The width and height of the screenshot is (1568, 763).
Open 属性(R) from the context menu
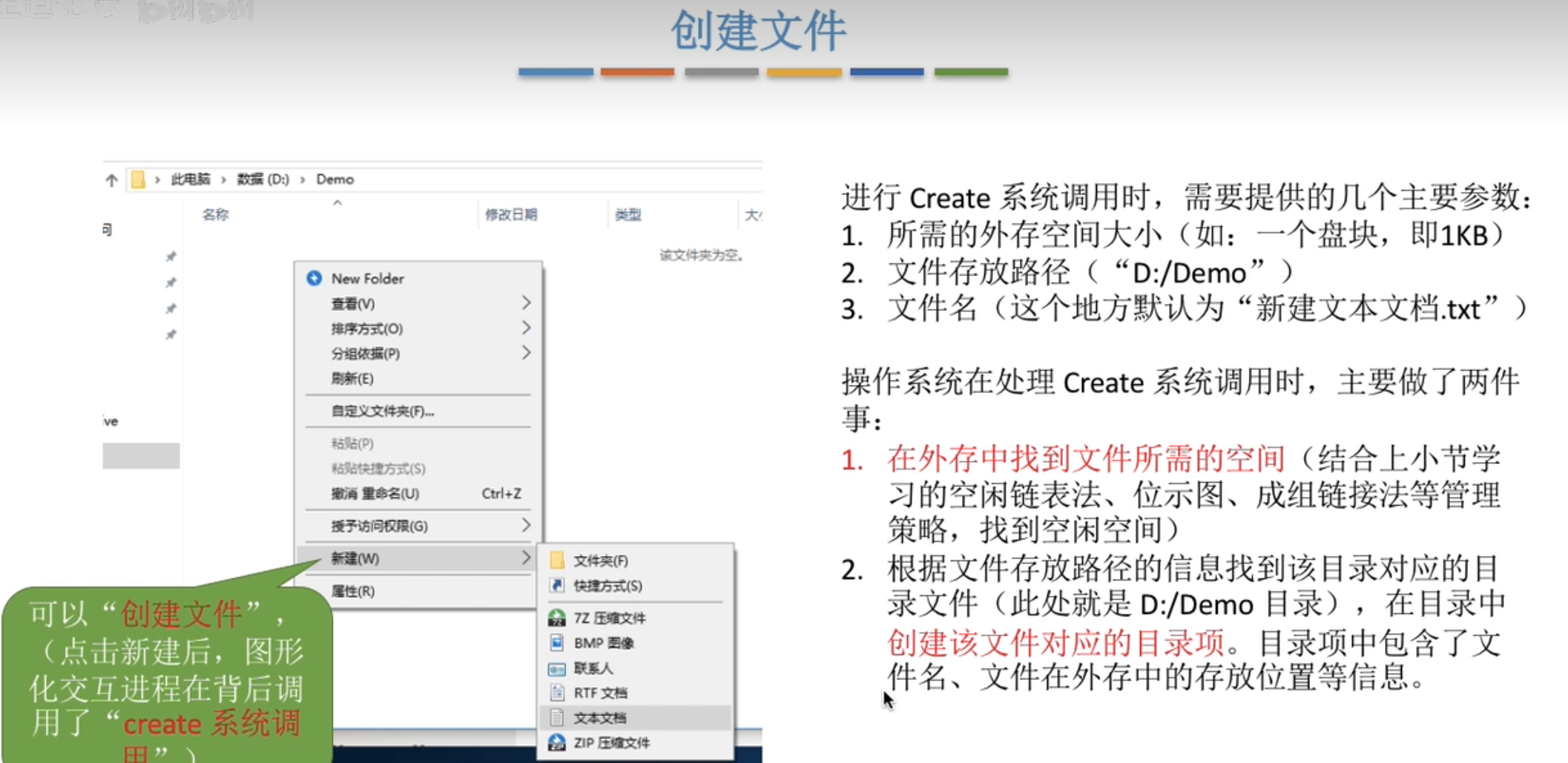click(352, 591)
